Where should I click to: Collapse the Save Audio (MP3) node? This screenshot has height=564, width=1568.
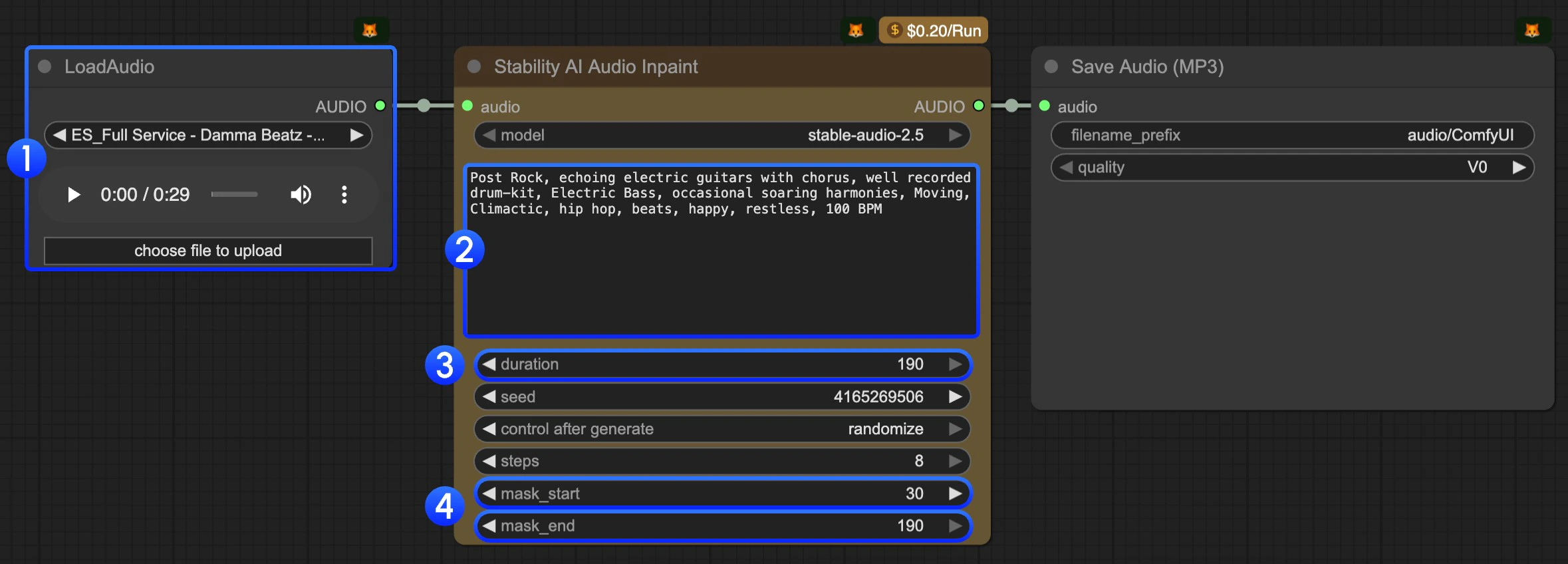[1051, 67]
